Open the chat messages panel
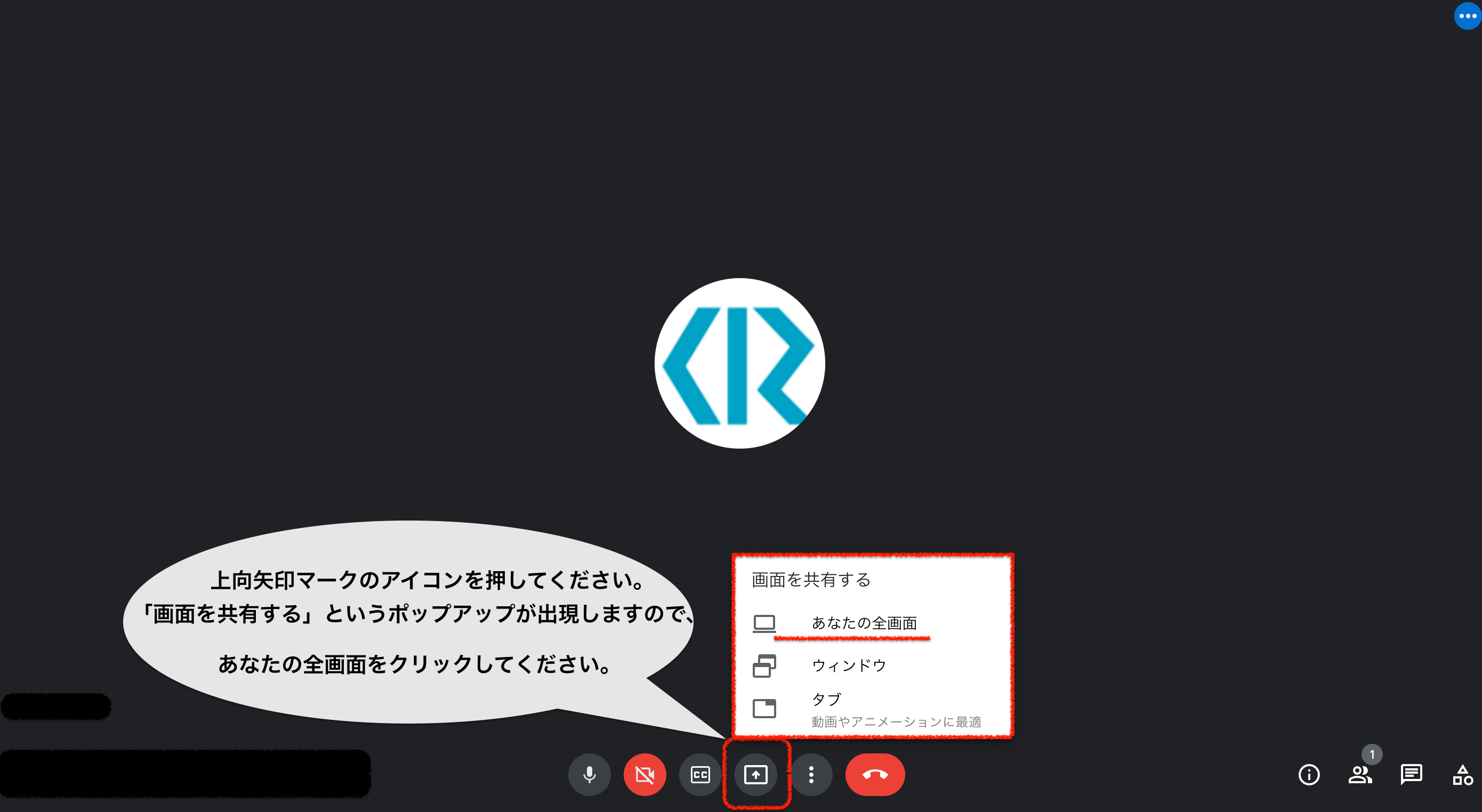Viewport: 1482px width, 812px height. tap(1411, 775)
